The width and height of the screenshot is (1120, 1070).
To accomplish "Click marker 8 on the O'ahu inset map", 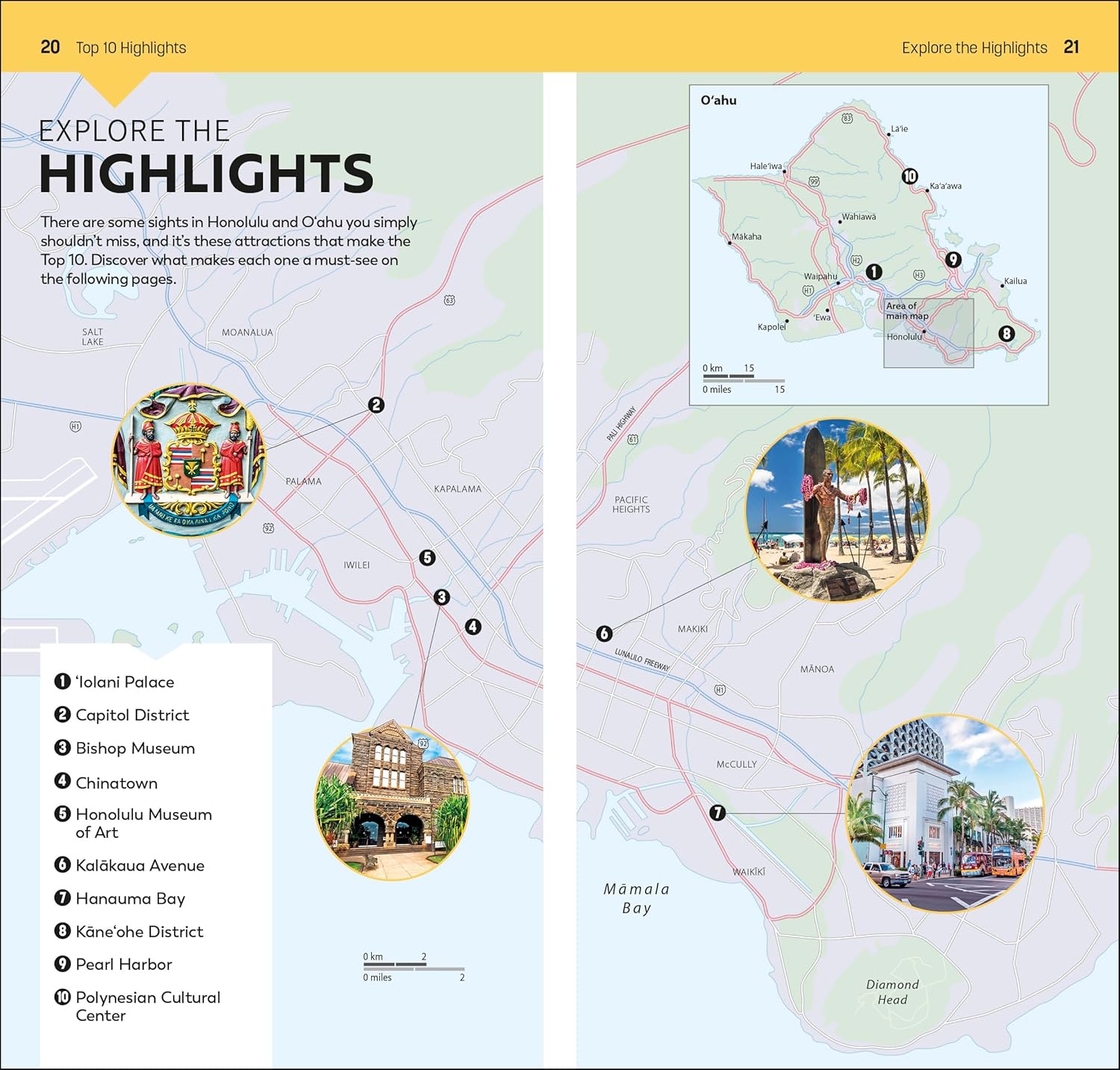I will pyautogui.click(x=1007, y=334).
